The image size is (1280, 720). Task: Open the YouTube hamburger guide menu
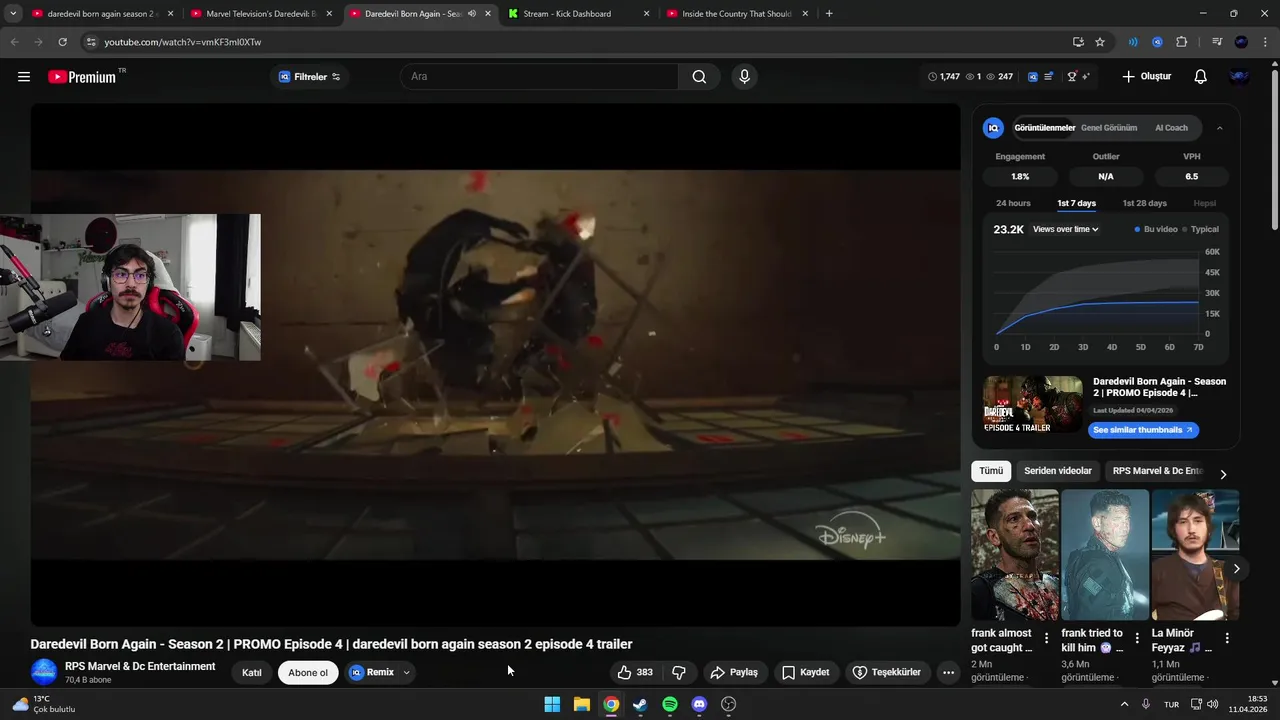(x=24, y=77)
